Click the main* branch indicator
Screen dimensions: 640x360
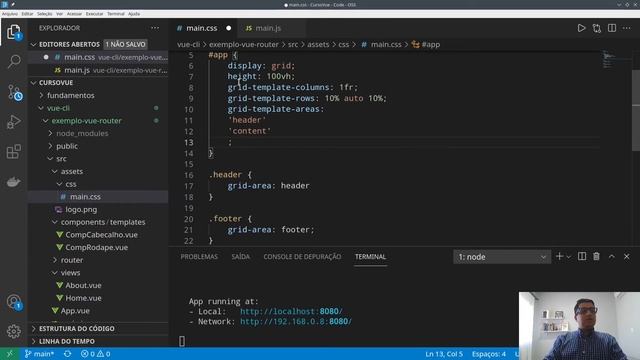(x=39, y=354)
